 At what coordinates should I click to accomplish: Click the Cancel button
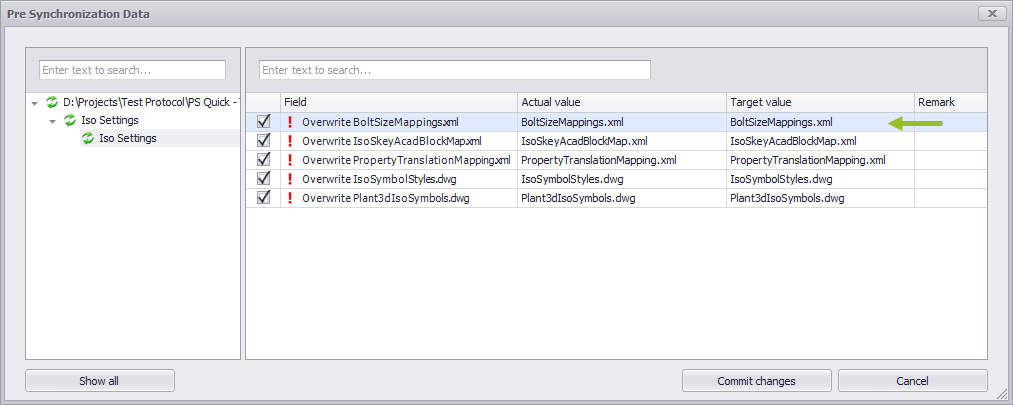tap(912, 380)
